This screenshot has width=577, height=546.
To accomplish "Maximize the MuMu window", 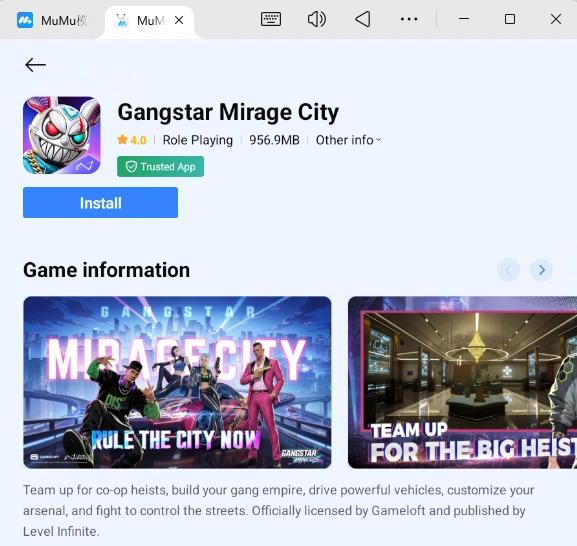I will click(510, 19).
